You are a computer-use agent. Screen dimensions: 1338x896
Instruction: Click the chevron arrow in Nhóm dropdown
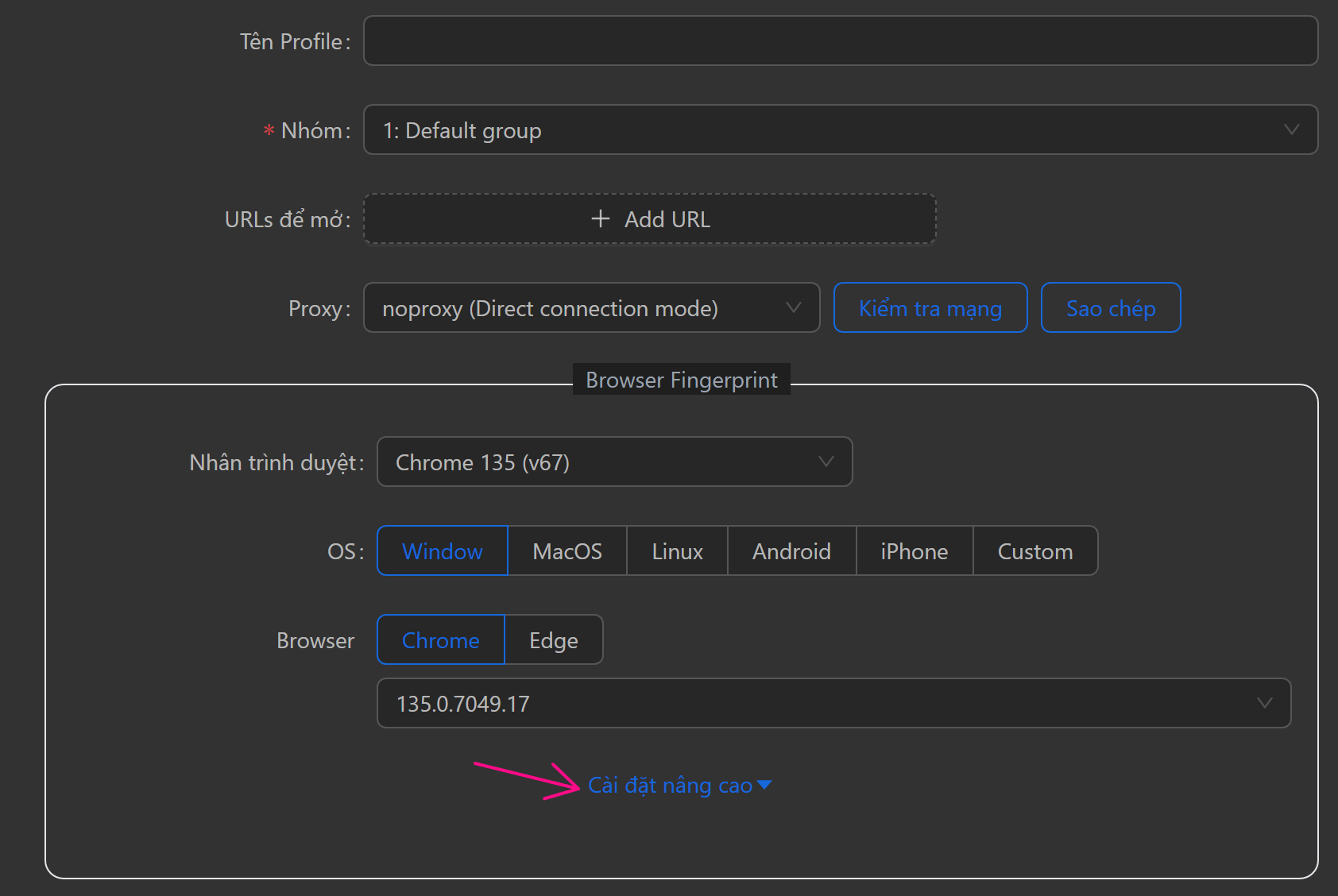(x=1291, y=129)
